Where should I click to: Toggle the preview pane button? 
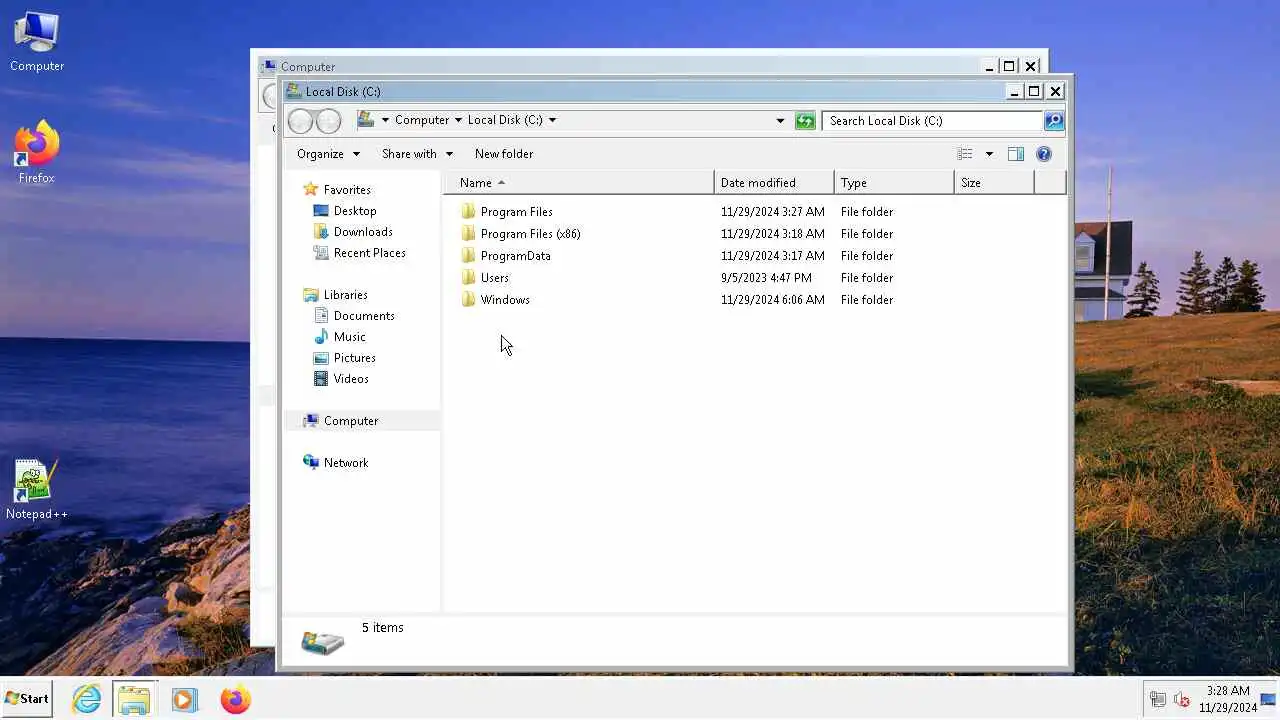tap(1016, 154)
